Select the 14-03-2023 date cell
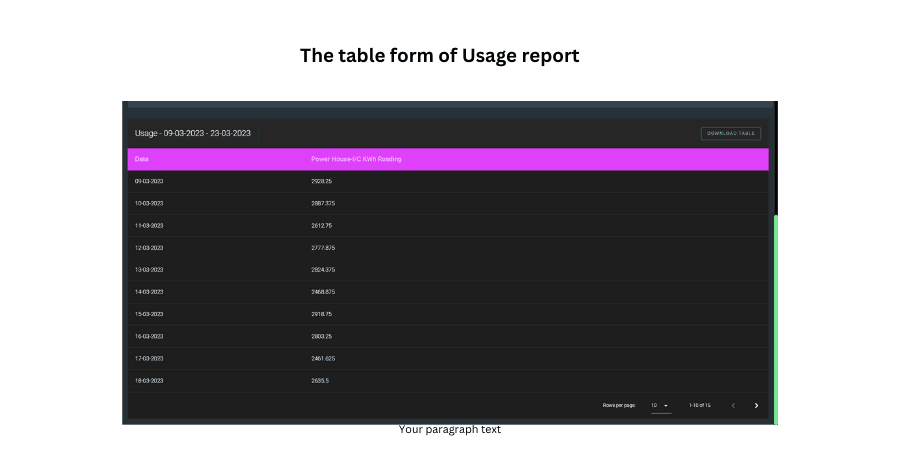This screenshot has width=900, height=450. tap(149, 292)
